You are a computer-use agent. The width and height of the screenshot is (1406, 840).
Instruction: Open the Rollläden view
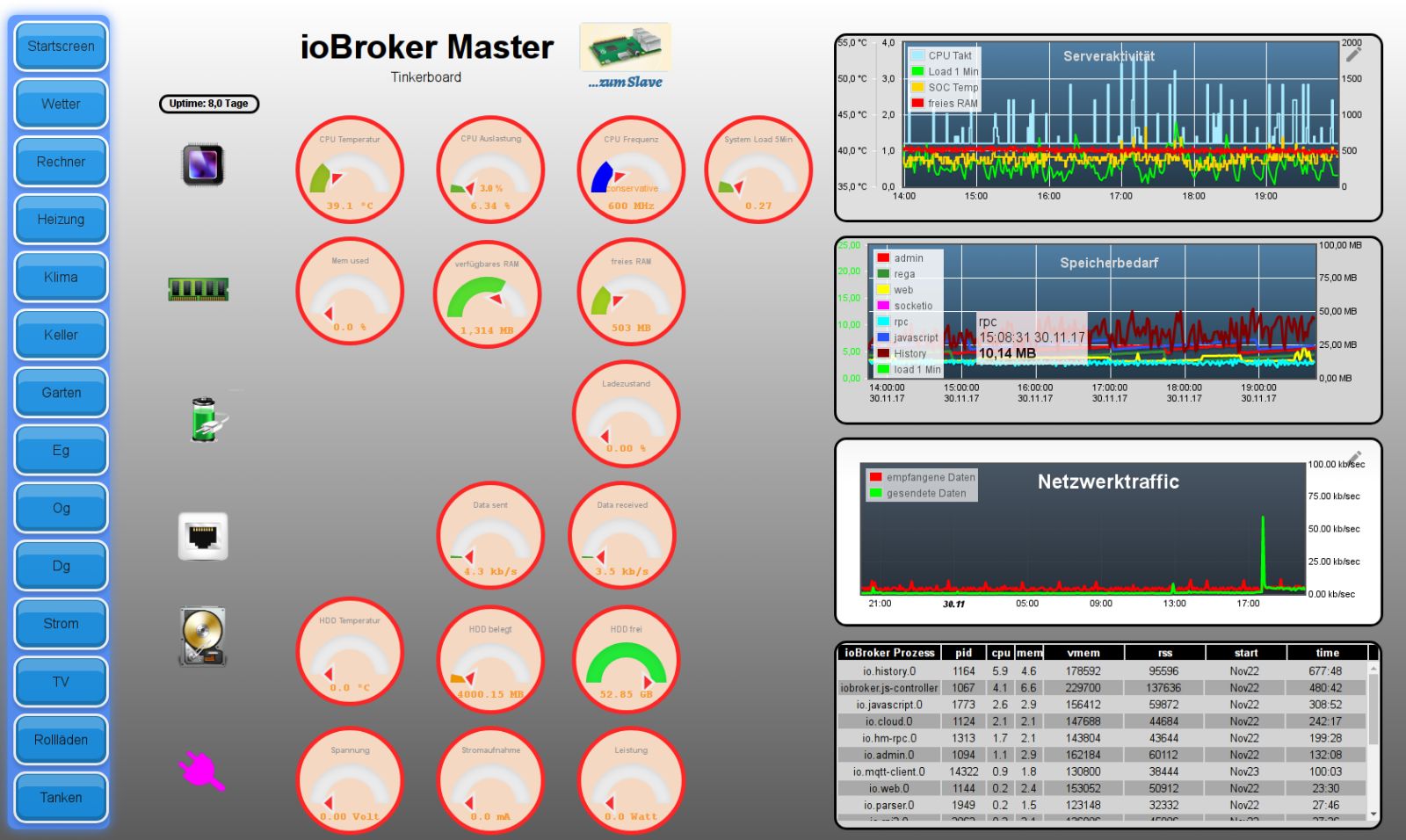pyautogui.click(x=61, y=740)
